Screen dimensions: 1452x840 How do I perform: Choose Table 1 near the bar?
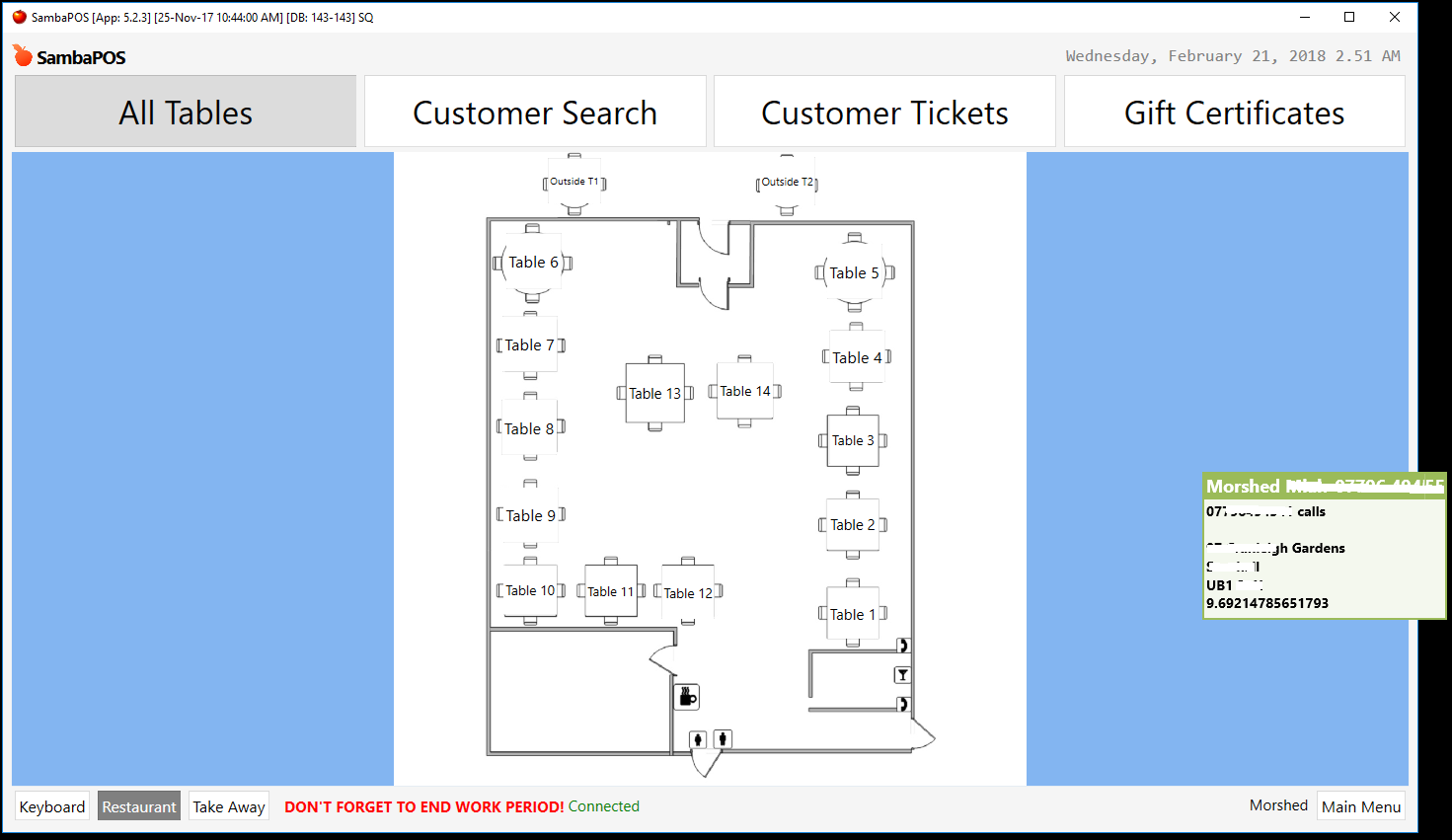[x=852, y=614]
